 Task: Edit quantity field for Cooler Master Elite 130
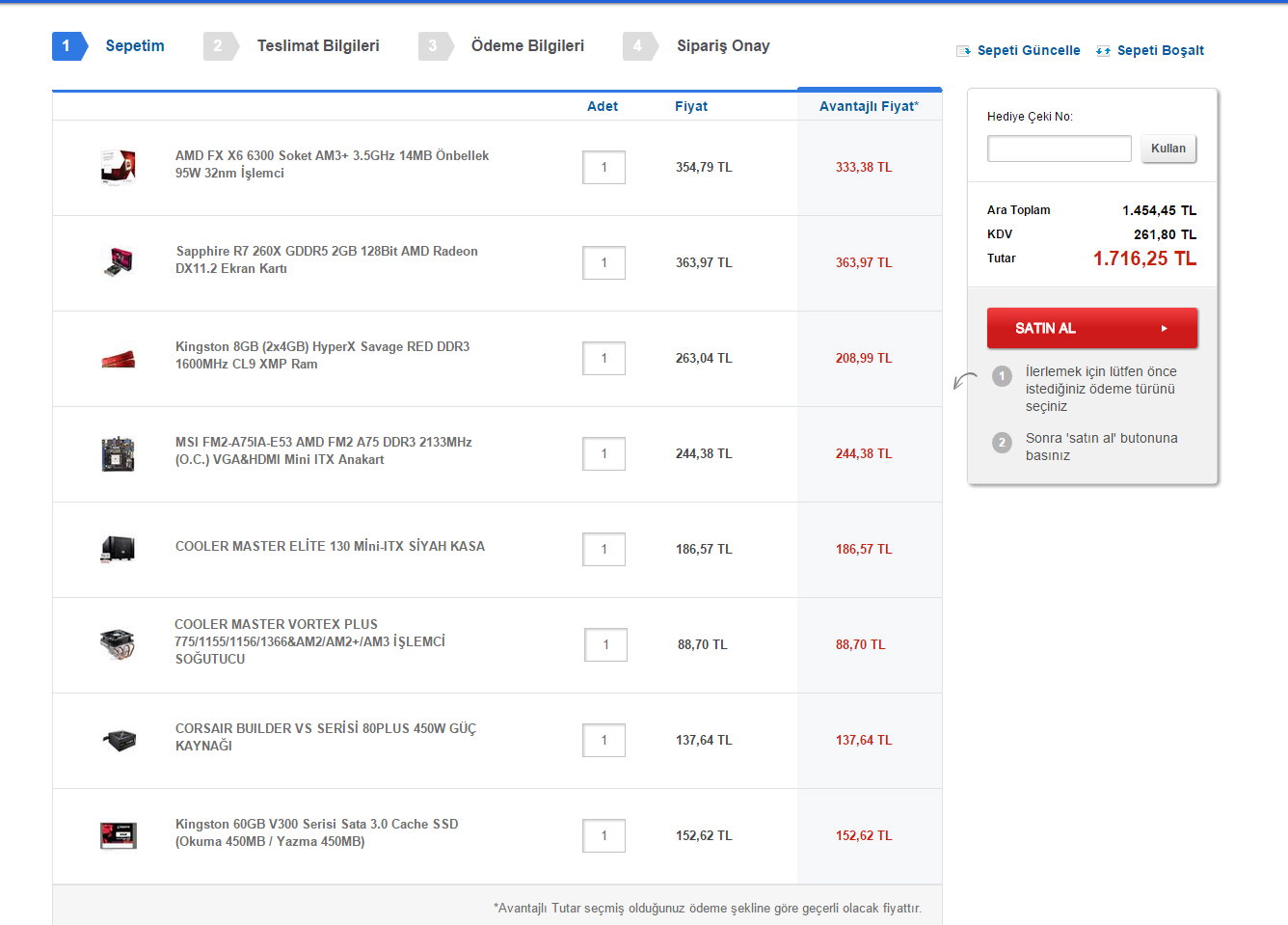[x=604, y=550]
